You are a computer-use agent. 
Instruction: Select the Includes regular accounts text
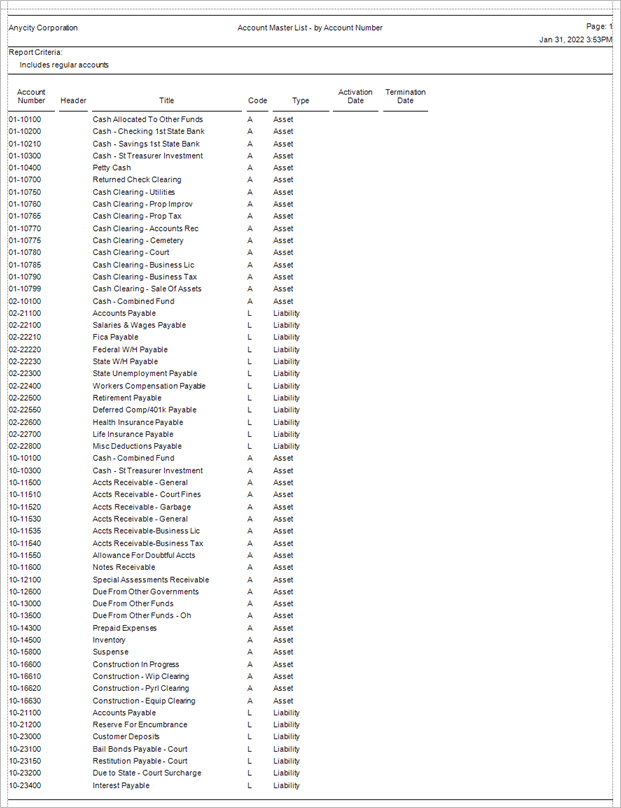[64, 65]
